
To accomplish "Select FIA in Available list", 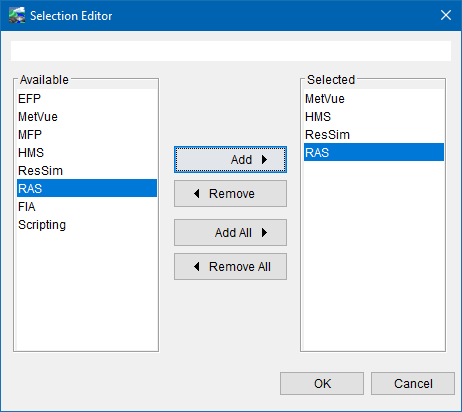I will 87,207.
